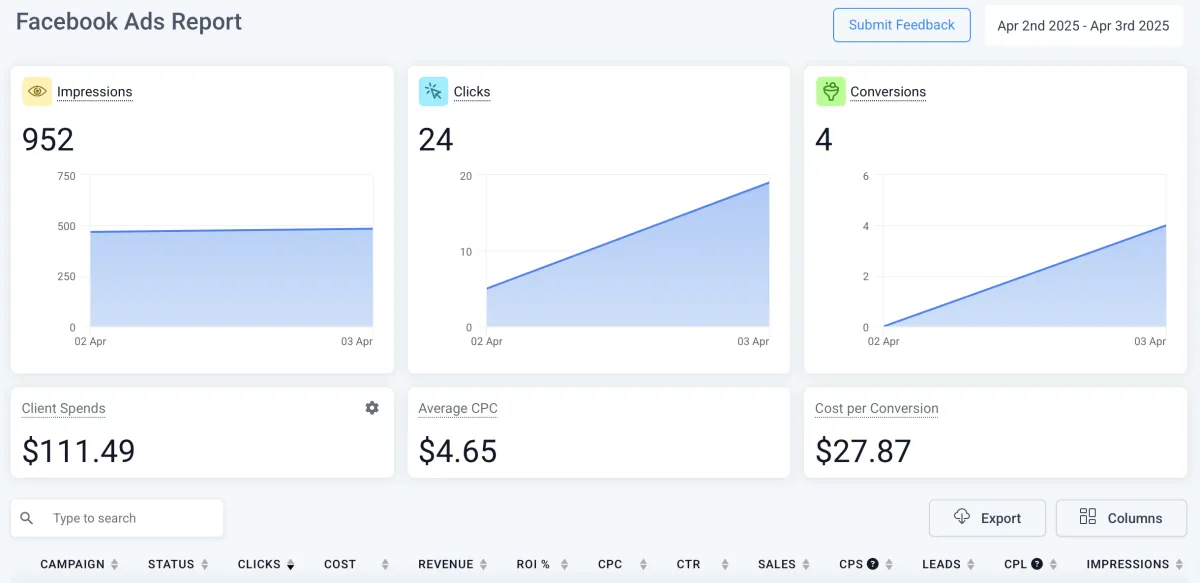The image size is (1200, 583).
Task: Click the $27.87 cost per conversion value
Action: [863, 451]
